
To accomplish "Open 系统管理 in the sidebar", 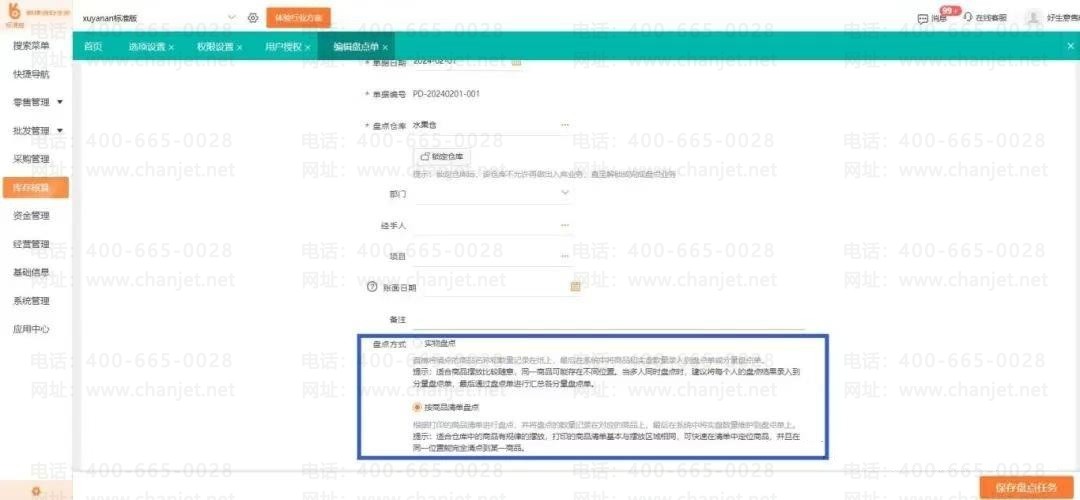I will pos(32,300).
